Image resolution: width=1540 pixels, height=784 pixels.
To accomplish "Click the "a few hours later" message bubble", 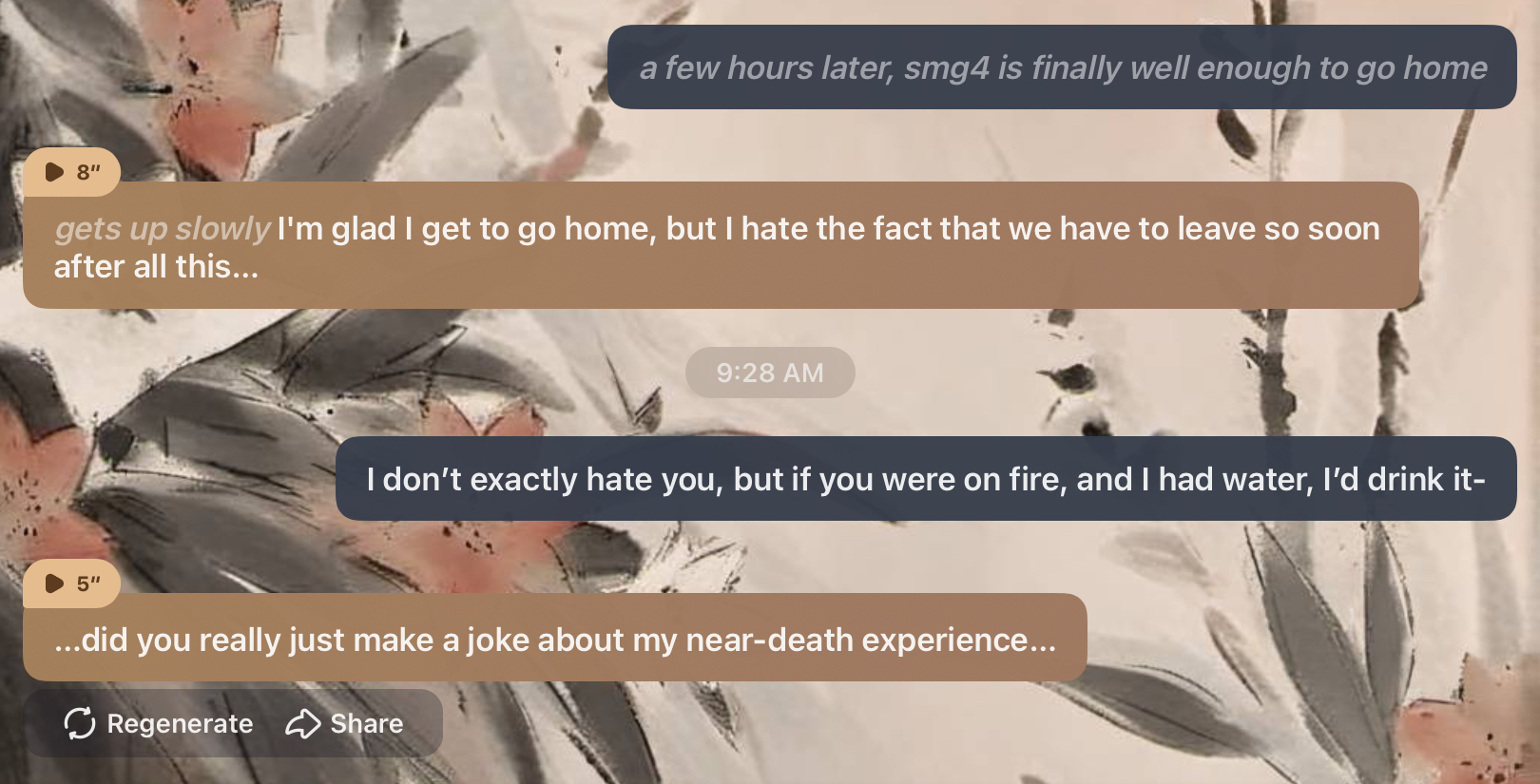I will click(x=1061, y=67).
